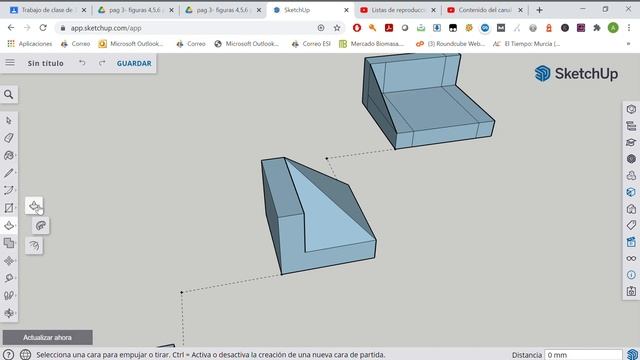Click the Redo arrow
The width and height of the screenshot is (640, 360).
[x=102, y=63]
